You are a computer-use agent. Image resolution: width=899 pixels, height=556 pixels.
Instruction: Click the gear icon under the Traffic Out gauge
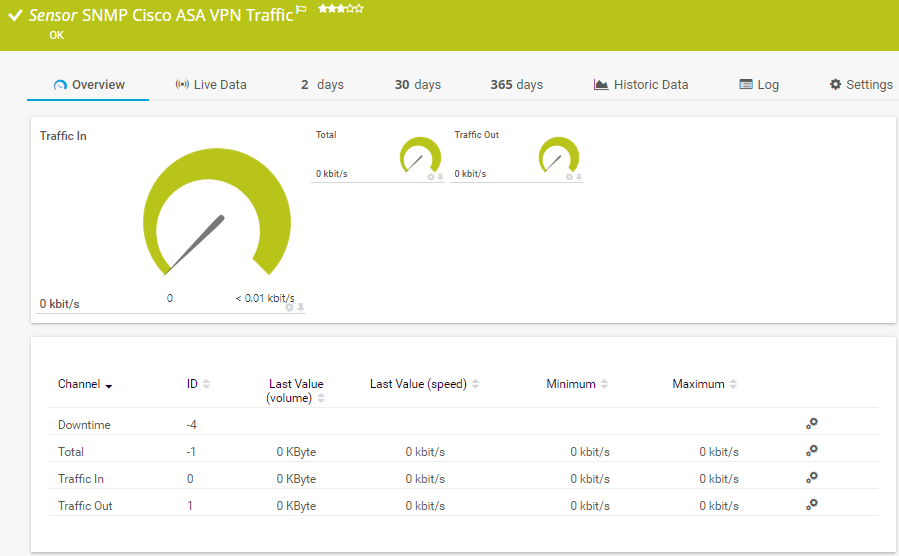click(x=570, y=177)
